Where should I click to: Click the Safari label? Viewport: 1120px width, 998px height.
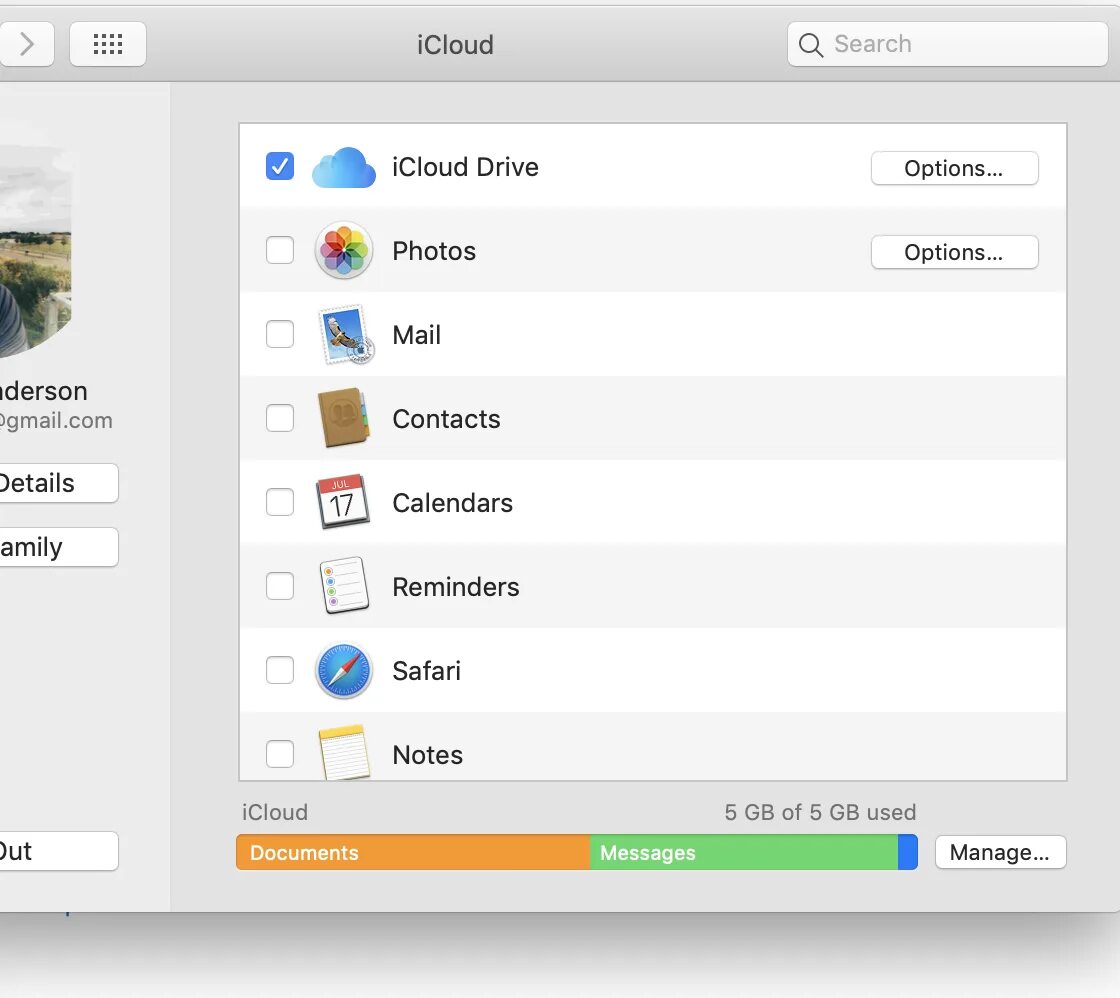point(426,671)
